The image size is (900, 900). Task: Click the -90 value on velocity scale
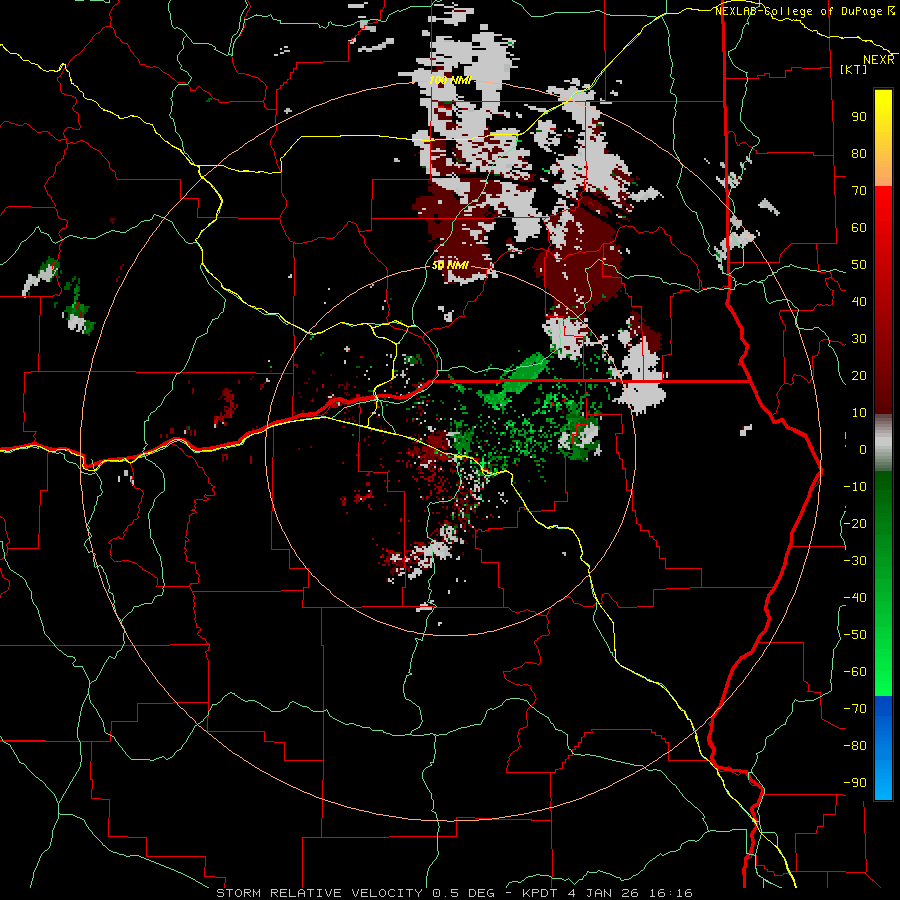[855, 783]
